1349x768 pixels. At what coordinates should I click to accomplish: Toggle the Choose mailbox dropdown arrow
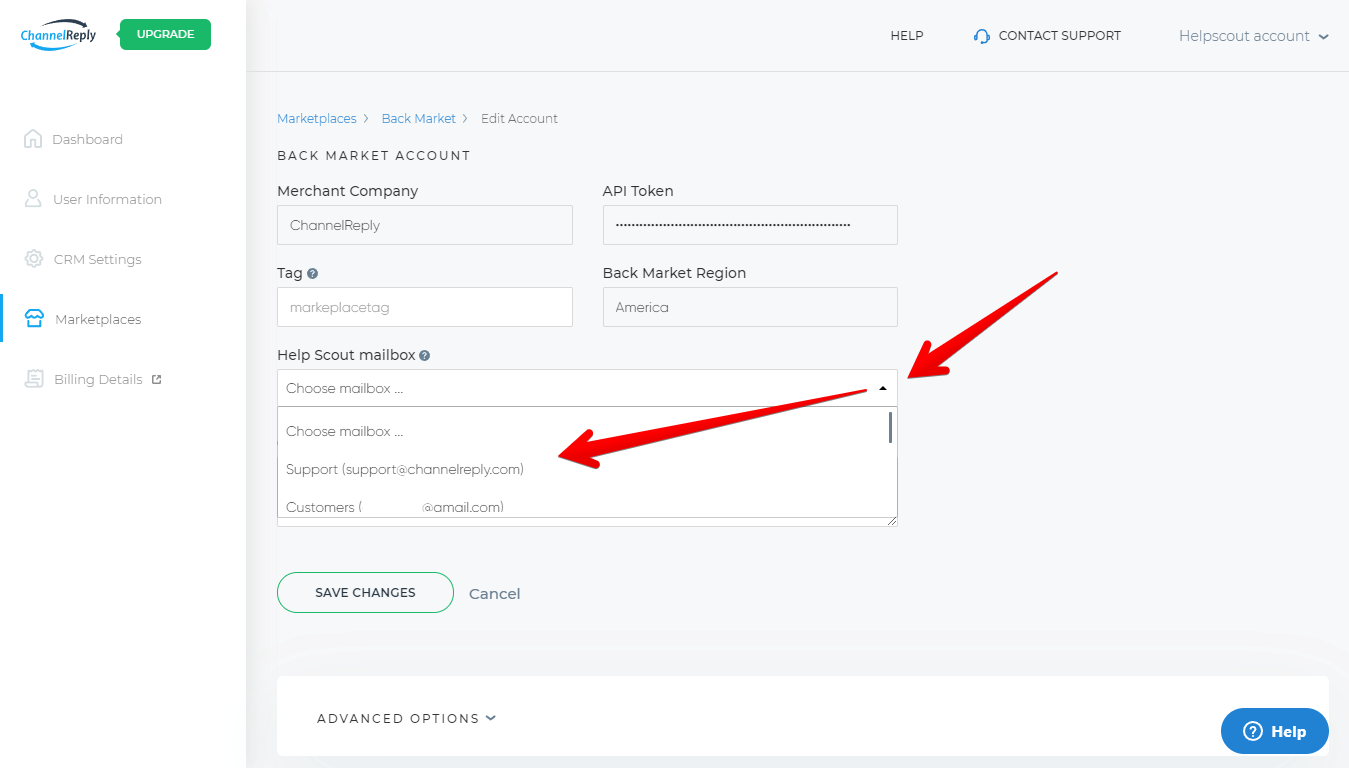pyautogui.click(x=882, y=388)
